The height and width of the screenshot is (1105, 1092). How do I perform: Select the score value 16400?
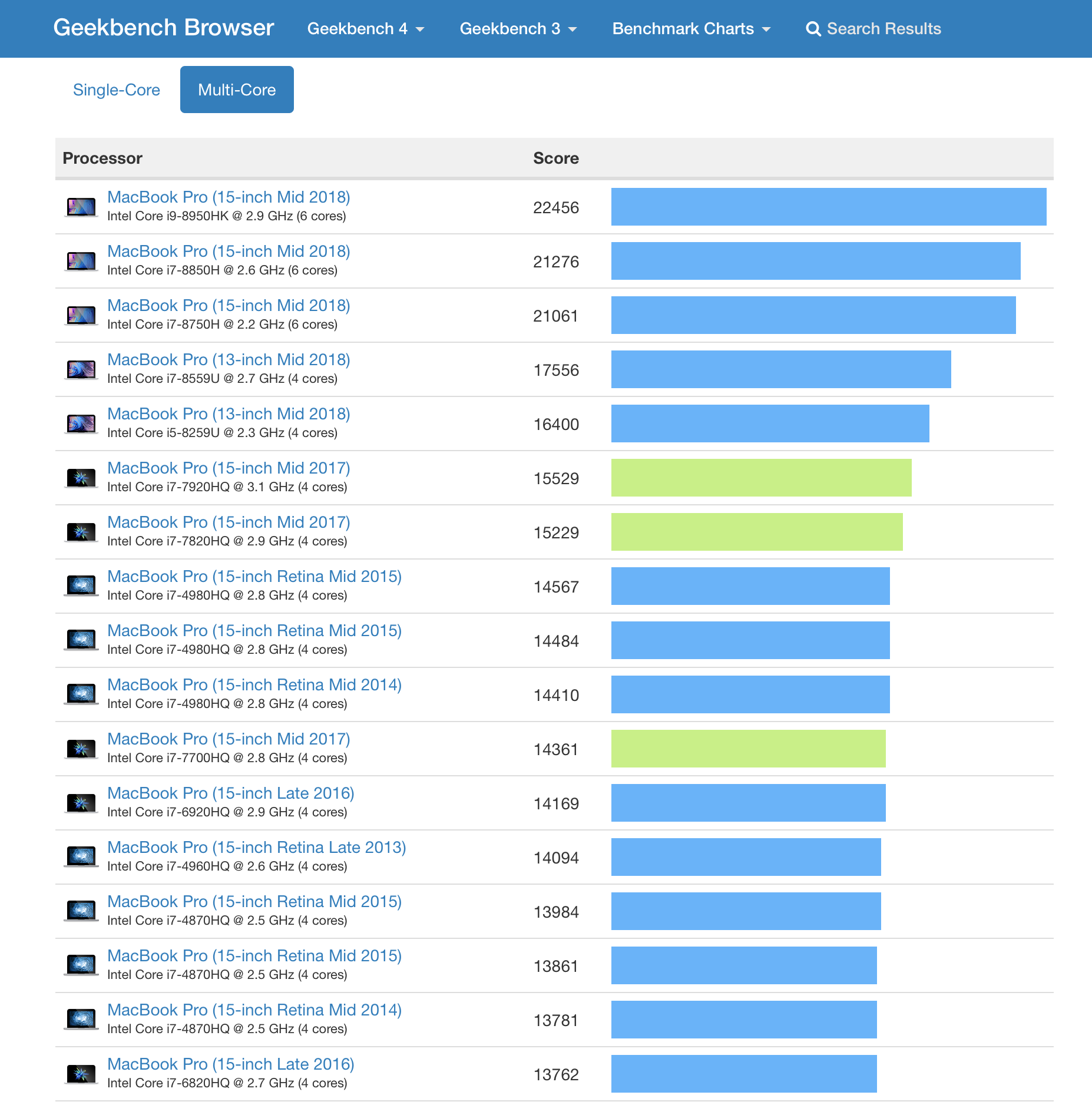tap(556, 424)
